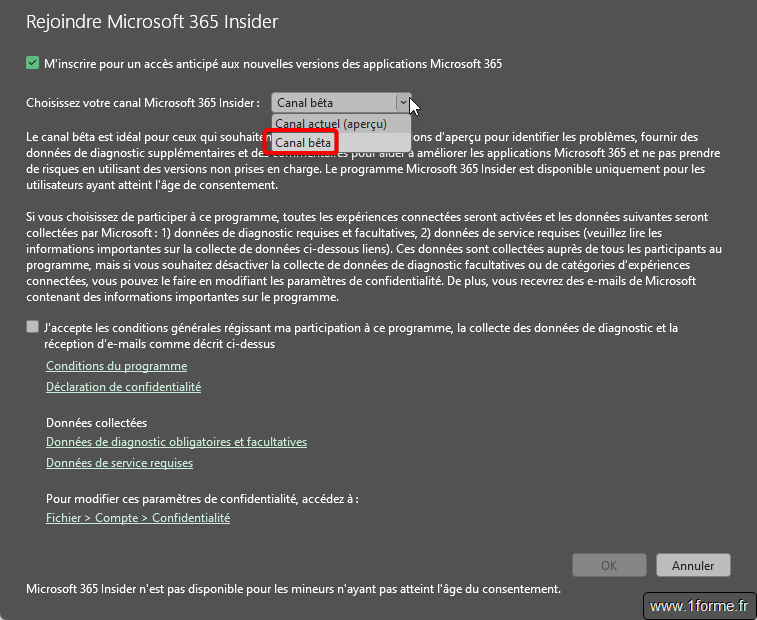Click the OK button
Image resolution: width=757 pixels, height=620 pixels.
pyautogui.click(x=609, y=565)
